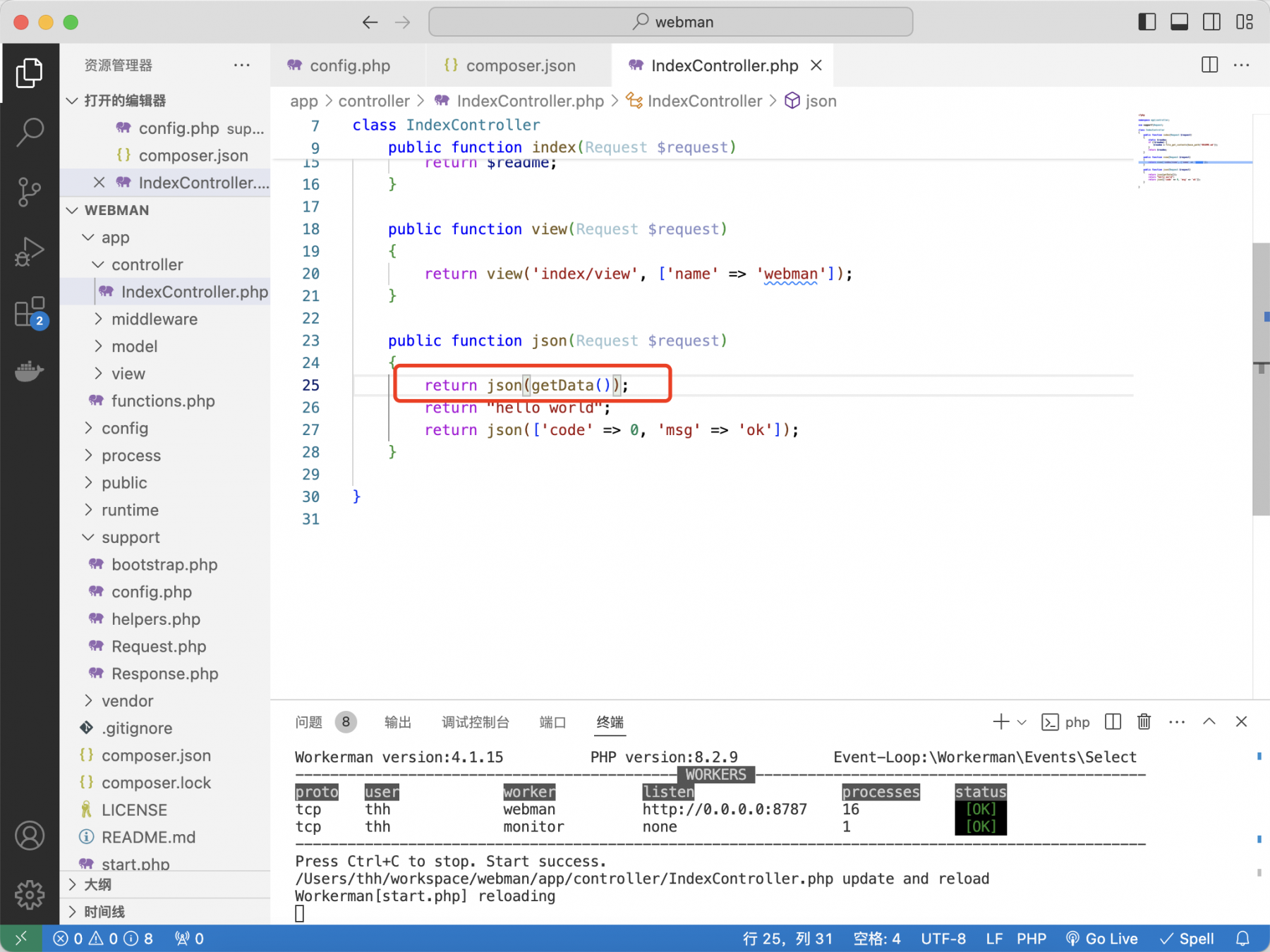The width and height of the screenshot is (1270, 952).
Task: Click the cursor position 行 25, 列 31
Action: (787, 939)
